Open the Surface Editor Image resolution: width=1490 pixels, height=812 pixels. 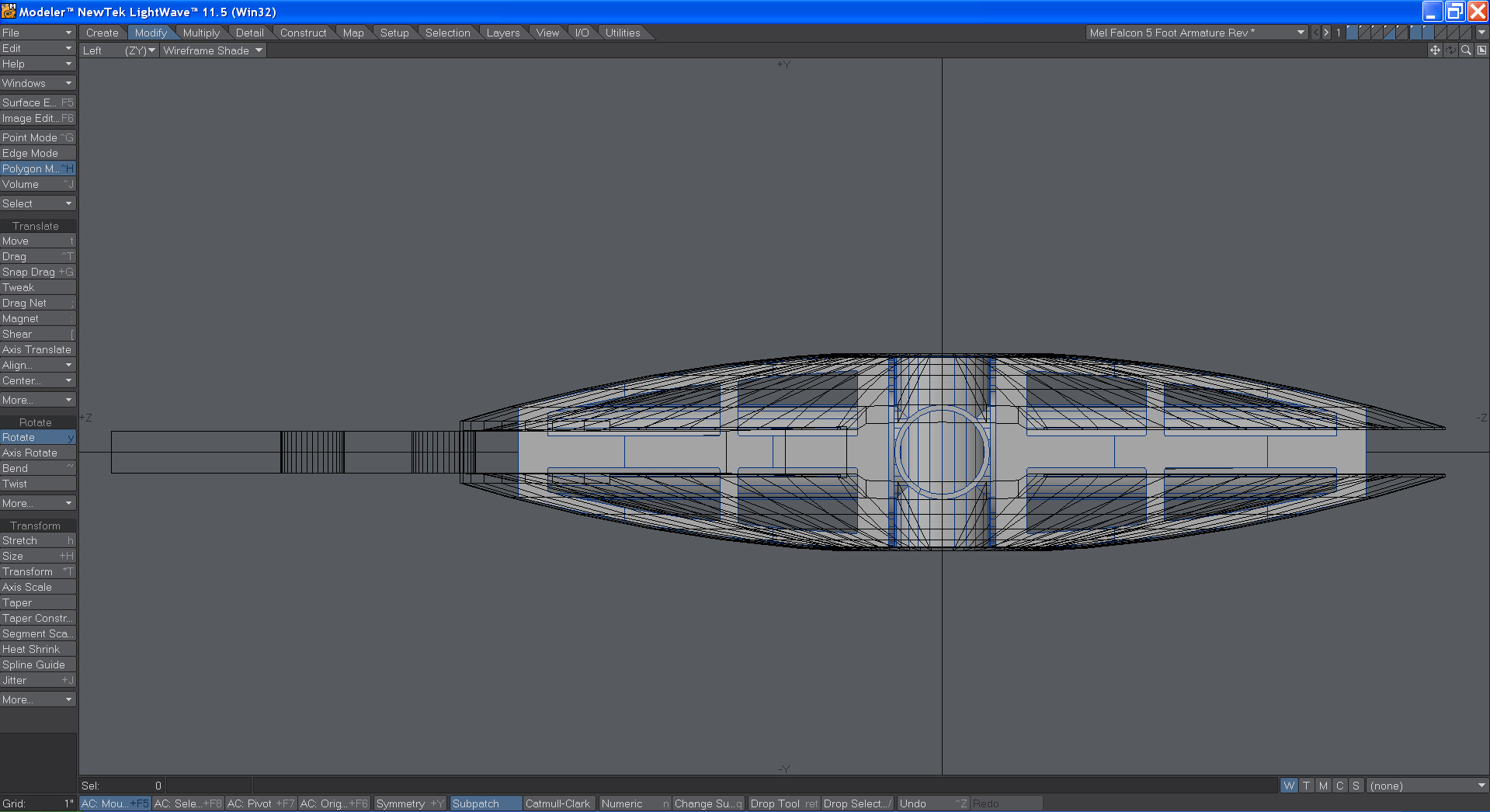click(38, 102)
